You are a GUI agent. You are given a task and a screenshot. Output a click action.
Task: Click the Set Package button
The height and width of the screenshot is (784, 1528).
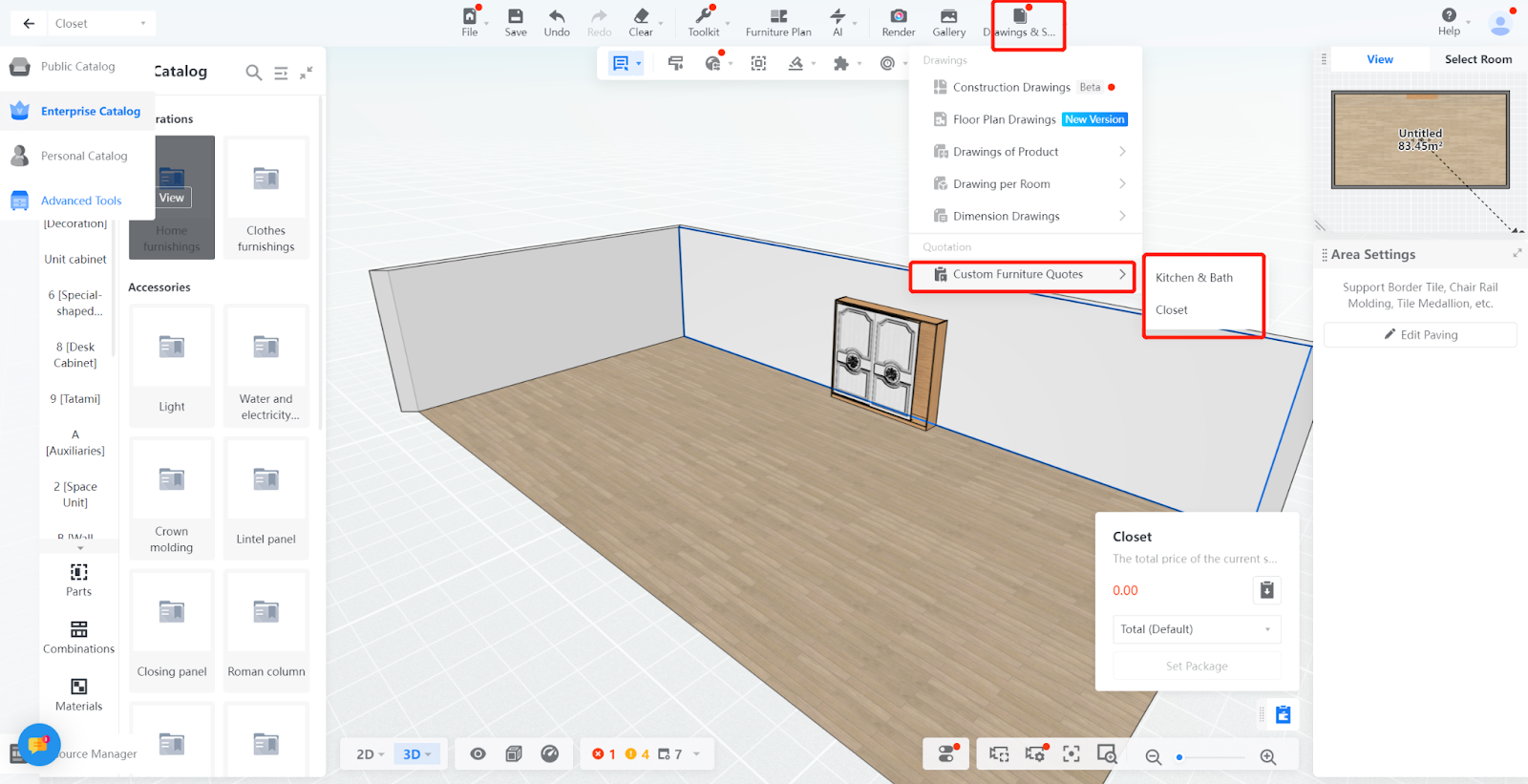coord(1197,667)
